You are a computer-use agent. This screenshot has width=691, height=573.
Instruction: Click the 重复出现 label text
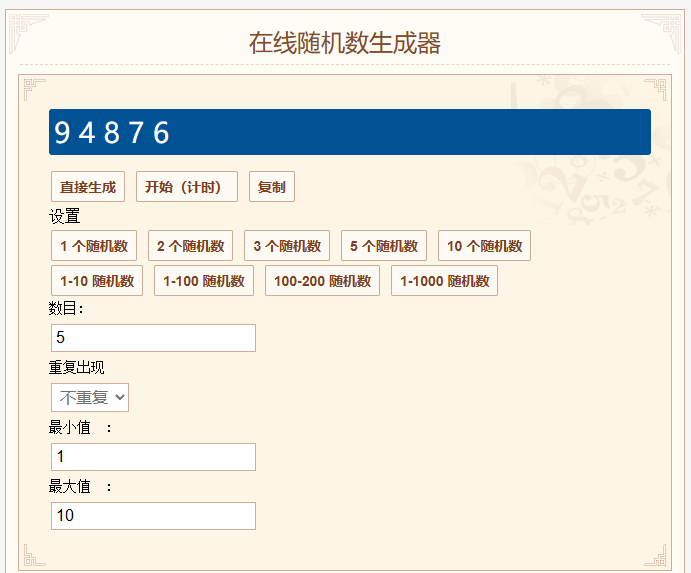click(76, 367)
